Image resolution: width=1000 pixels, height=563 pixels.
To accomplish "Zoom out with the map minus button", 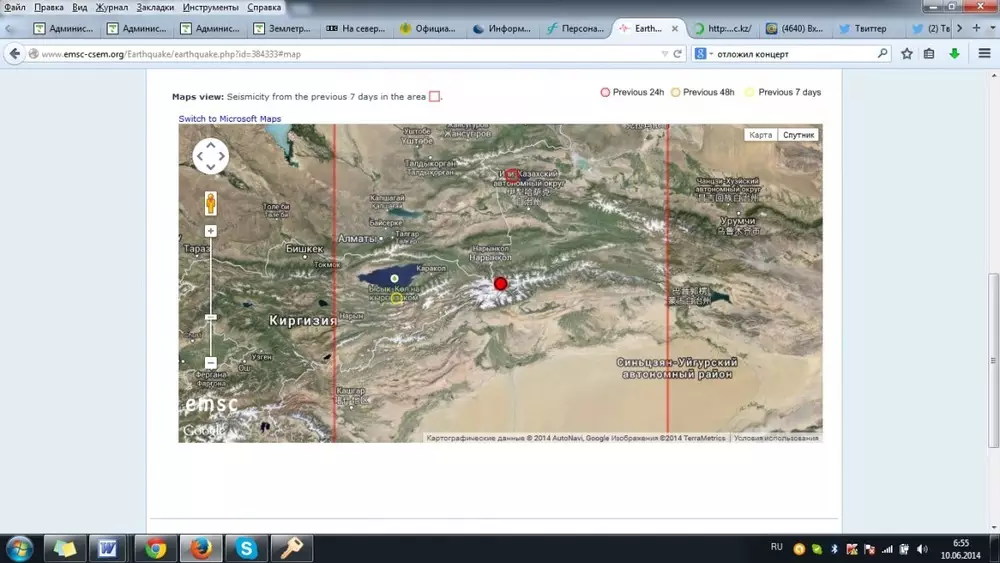I will coord(211,362).
